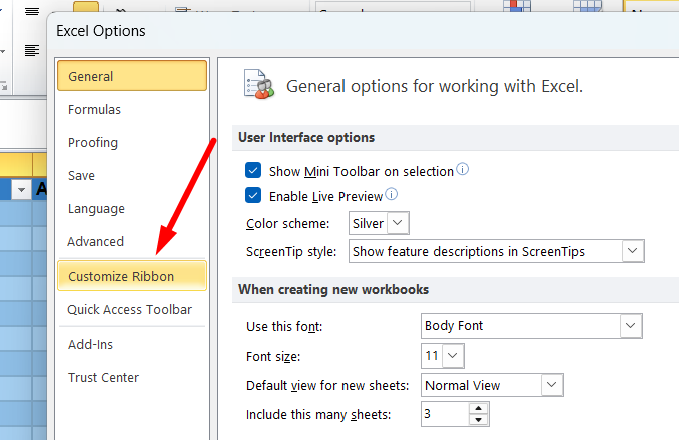The width and height of the screenshot is (679, 440).
Task: Select the General category
Action: click(132, 76)
